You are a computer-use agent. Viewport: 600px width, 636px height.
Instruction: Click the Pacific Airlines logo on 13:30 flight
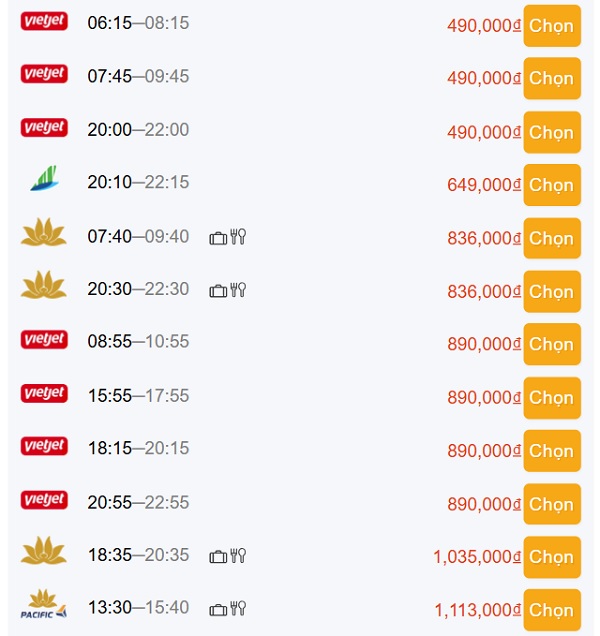click(x=44, y=606)
